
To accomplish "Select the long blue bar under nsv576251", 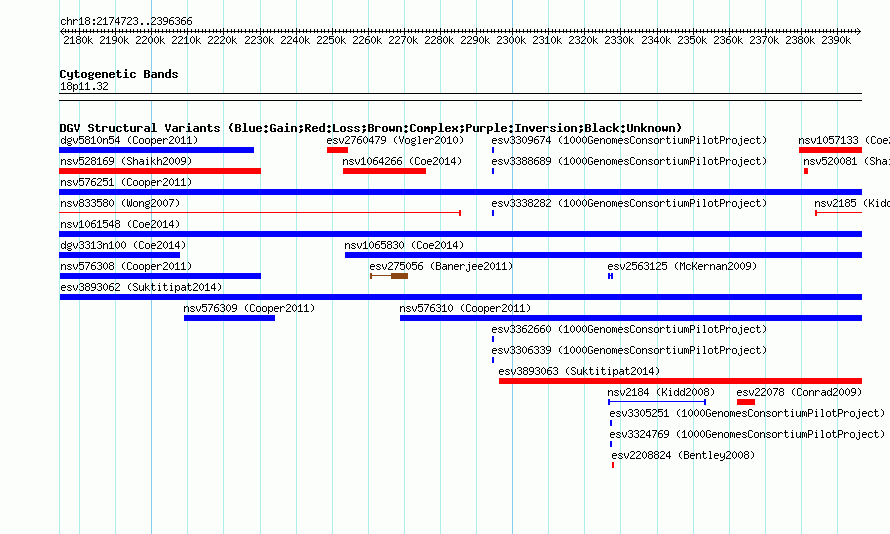I will tap(460, 192).
